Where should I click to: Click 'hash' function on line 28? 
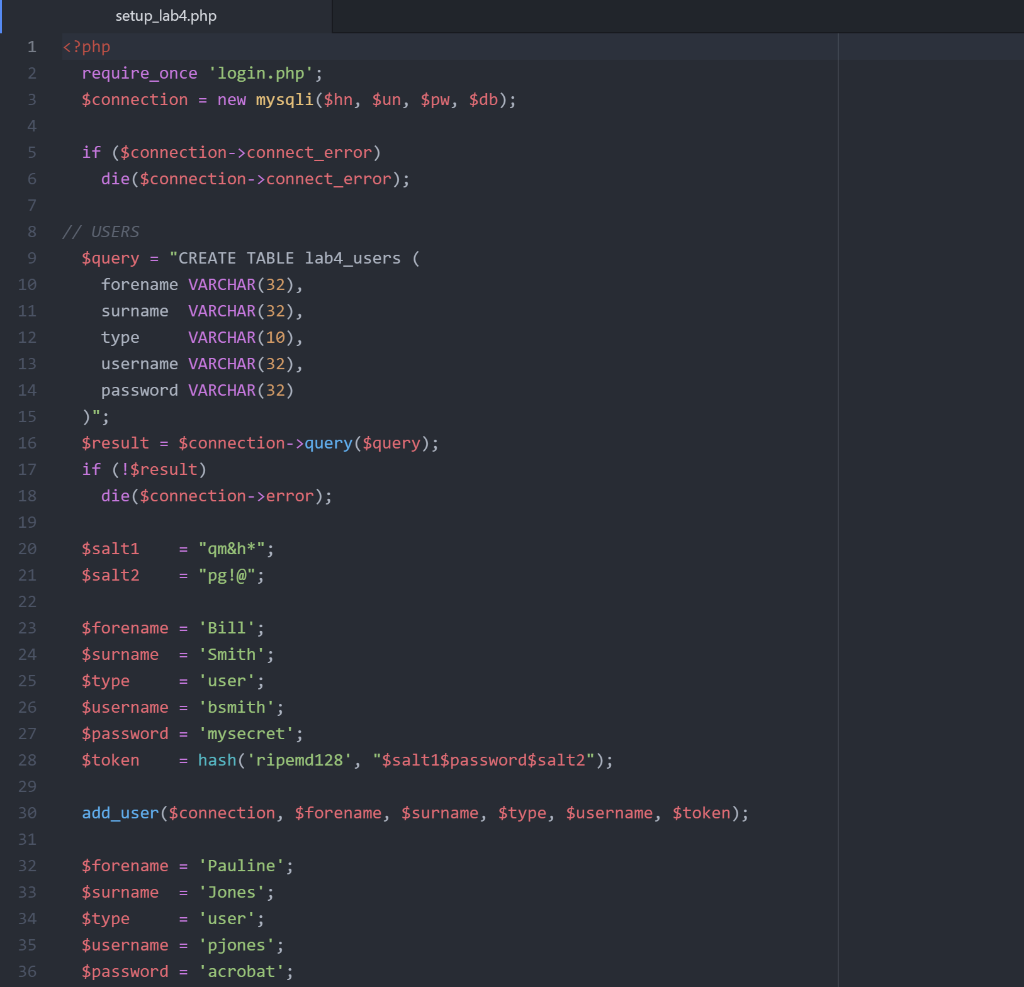coord(217,760)
